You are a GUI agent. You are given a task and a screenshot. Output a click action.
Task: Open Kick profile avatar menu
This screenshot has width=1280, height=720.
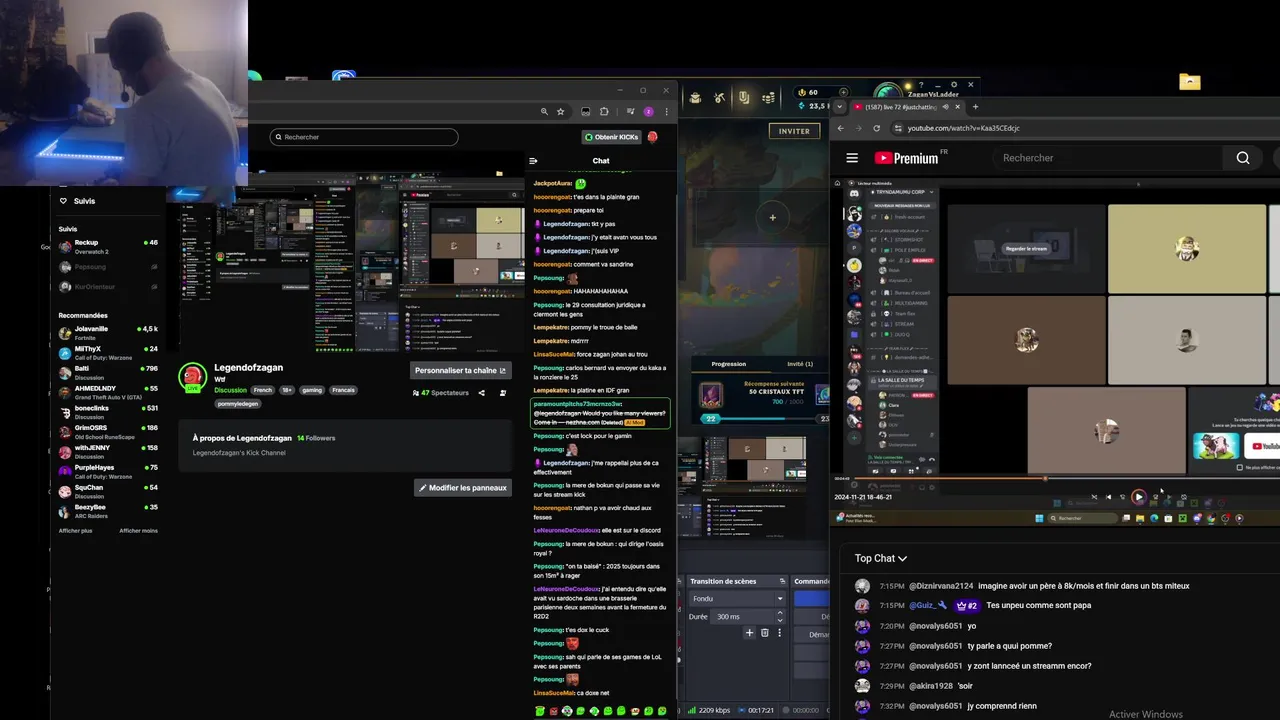click(x=652, y=137)
